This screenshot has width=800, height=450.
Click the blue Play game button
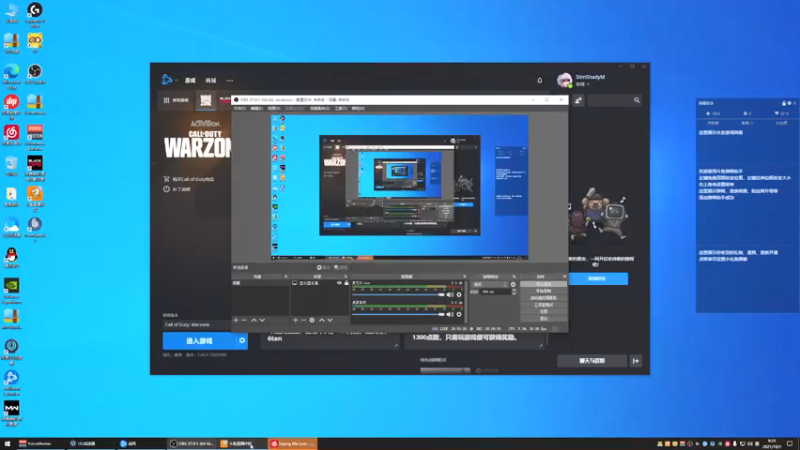point(199,341)
